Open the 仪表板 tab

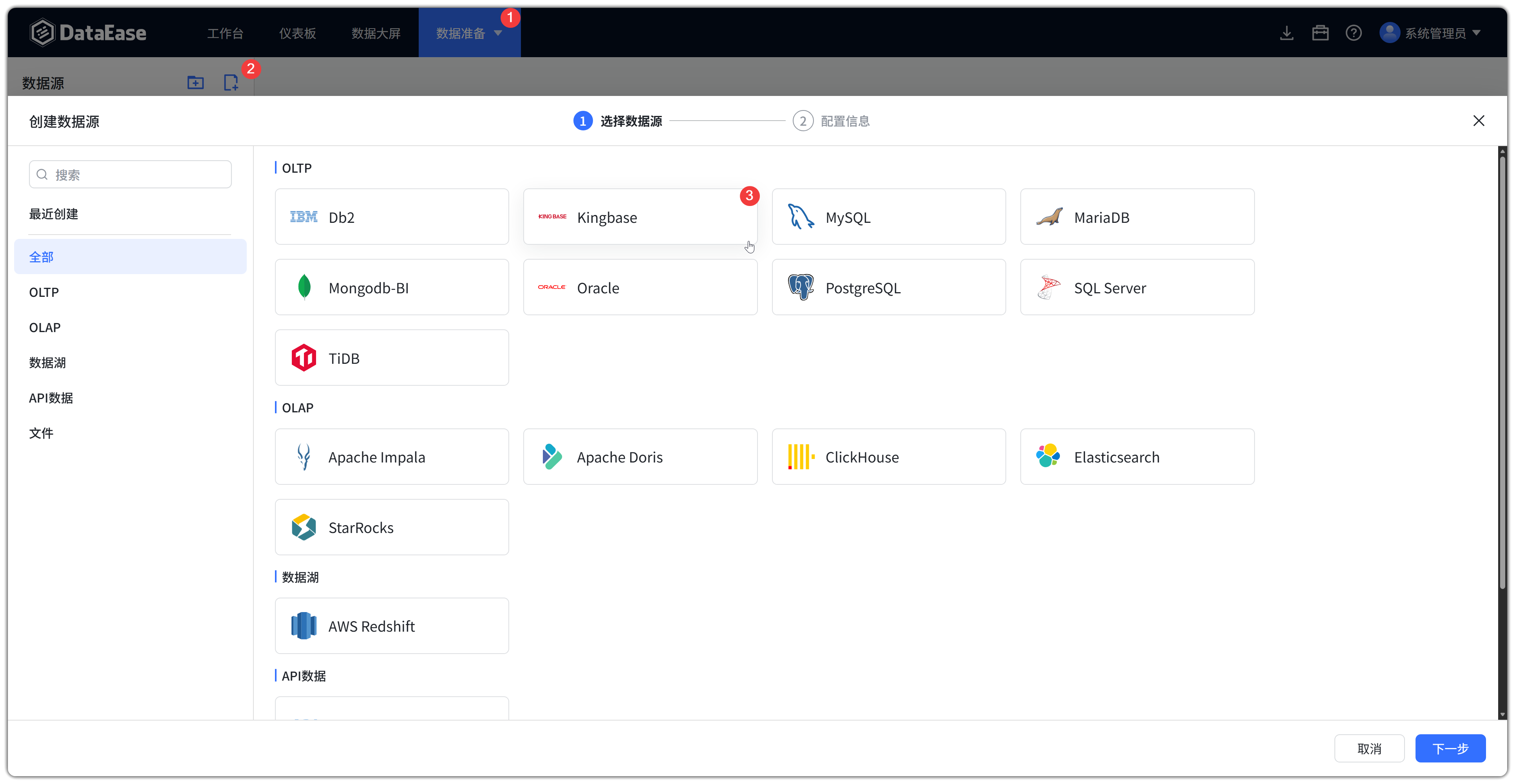coord(298,33)
